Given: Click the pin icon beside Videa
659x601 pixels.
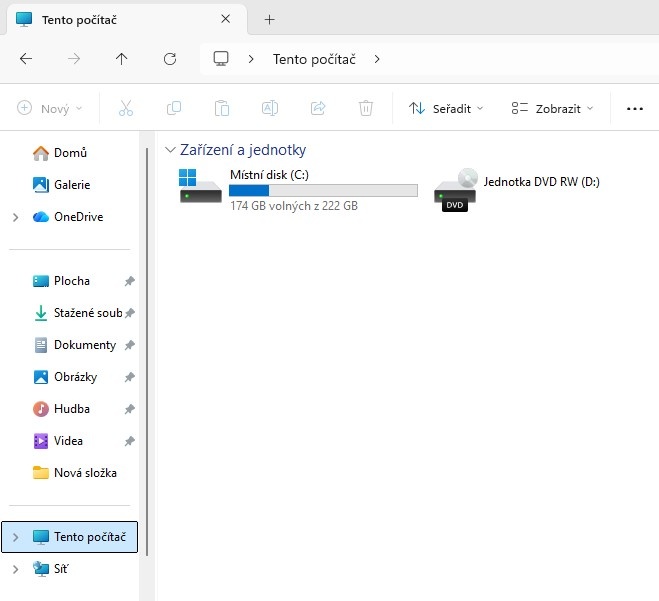Looking at the screenshot, I should click(x=129, y=441).
